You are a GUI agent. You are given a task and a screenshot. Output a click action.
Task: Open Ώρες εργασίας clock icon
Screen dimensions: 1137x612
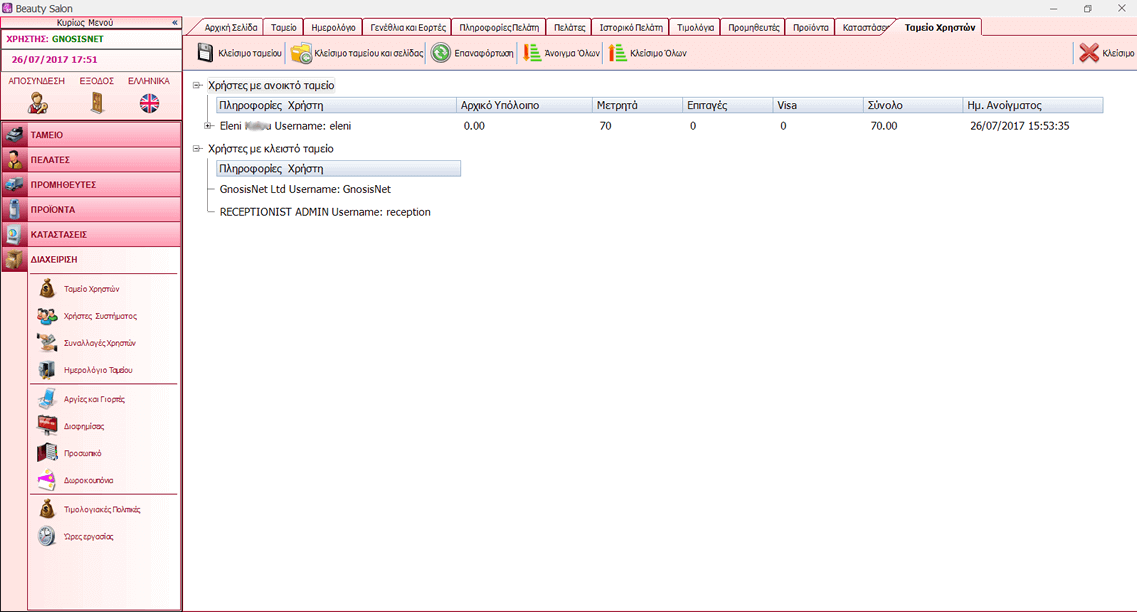pyautogui.click(x=47, y=537)
